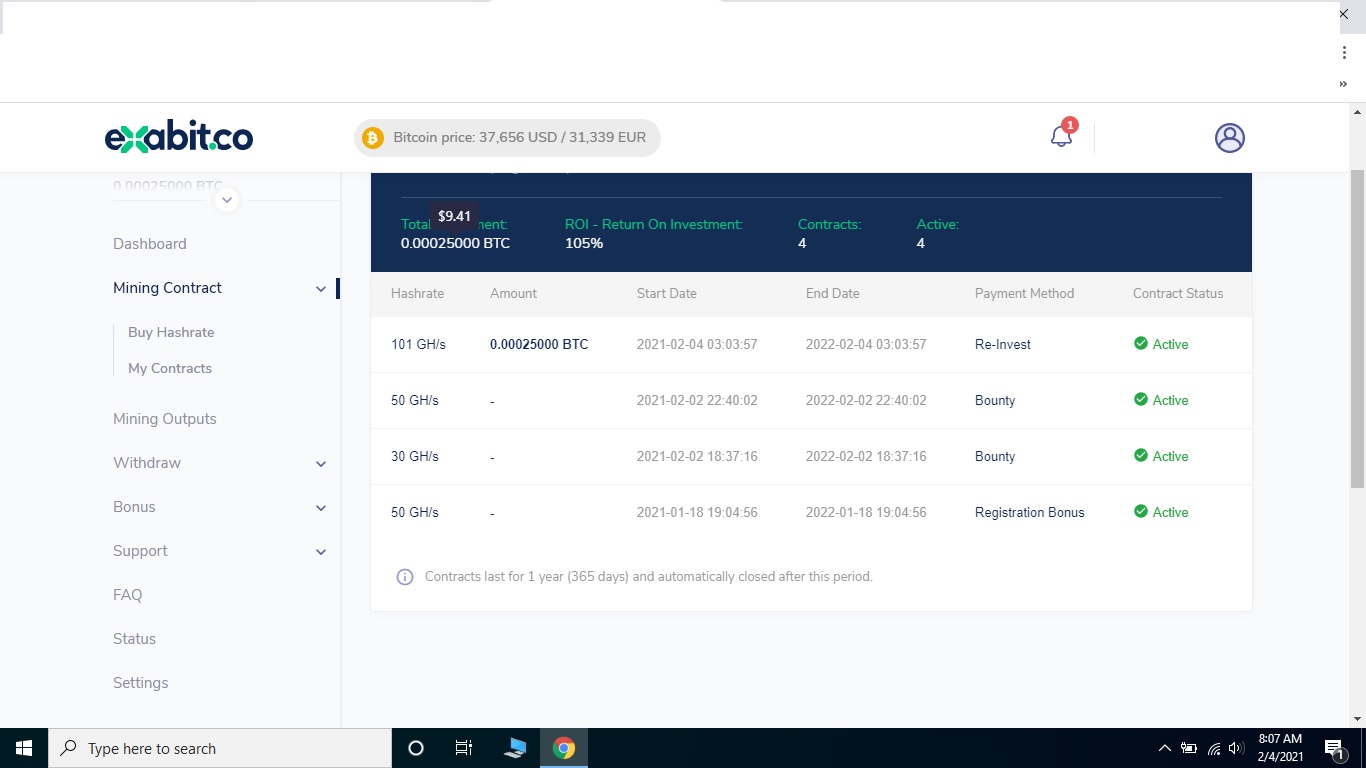Show hidden system tray icons

1164,748
